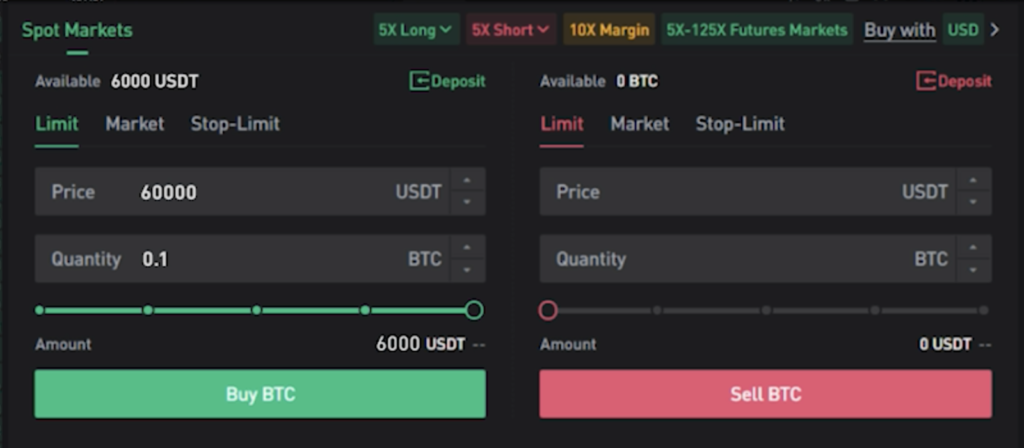The height and width of the screenshot is (448, 1024).
Task: Increase buy price with up arrow
Action: point(468,180)
